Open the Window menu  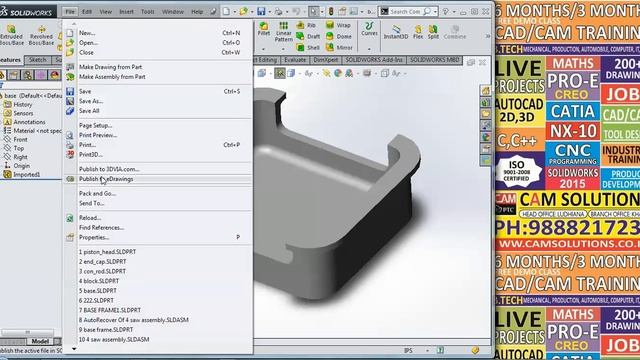(173, 12)
